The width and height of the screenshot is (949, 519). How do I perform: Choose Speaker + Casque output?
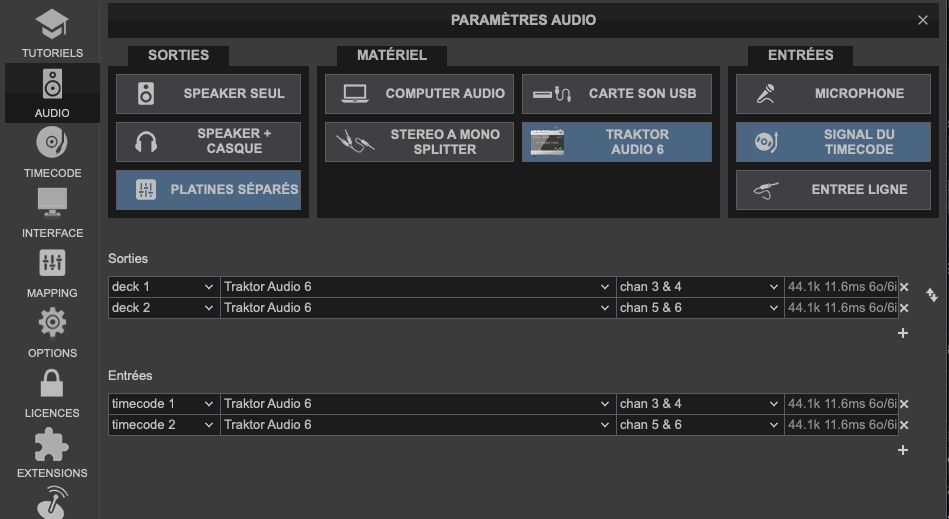pos(208,142)
